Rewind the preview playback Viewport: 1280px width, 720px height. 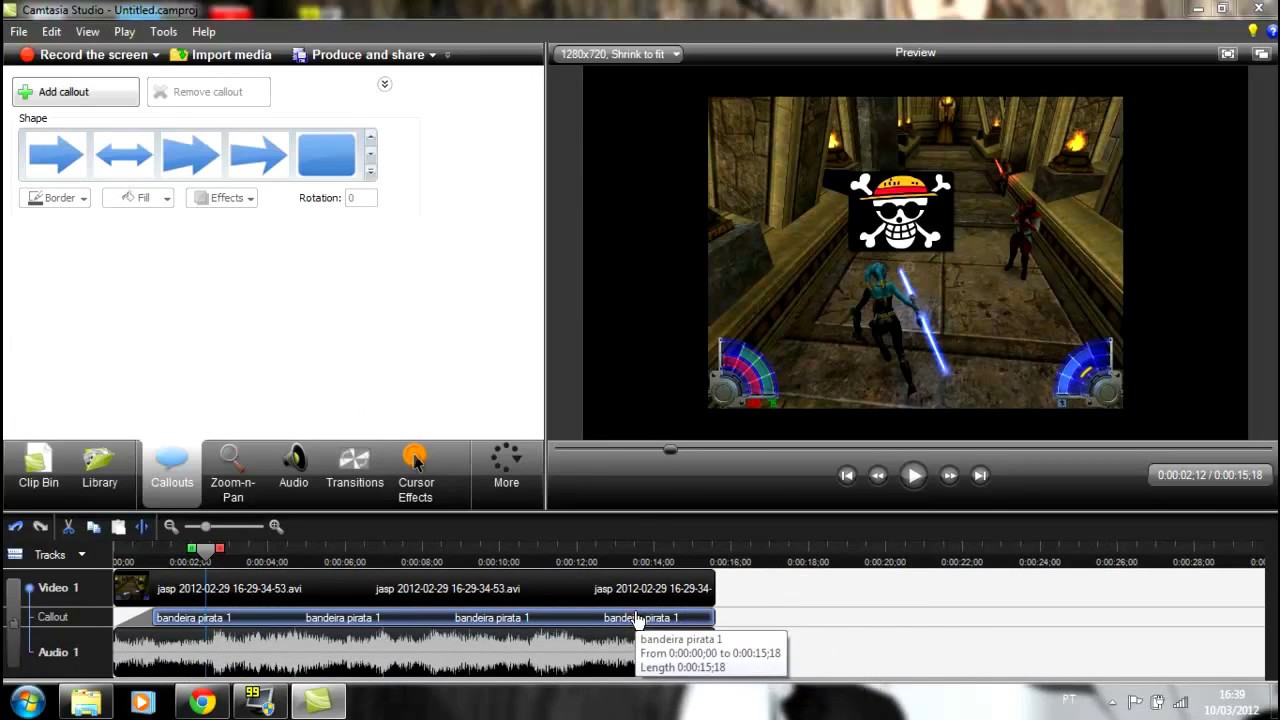coord(878,476)
